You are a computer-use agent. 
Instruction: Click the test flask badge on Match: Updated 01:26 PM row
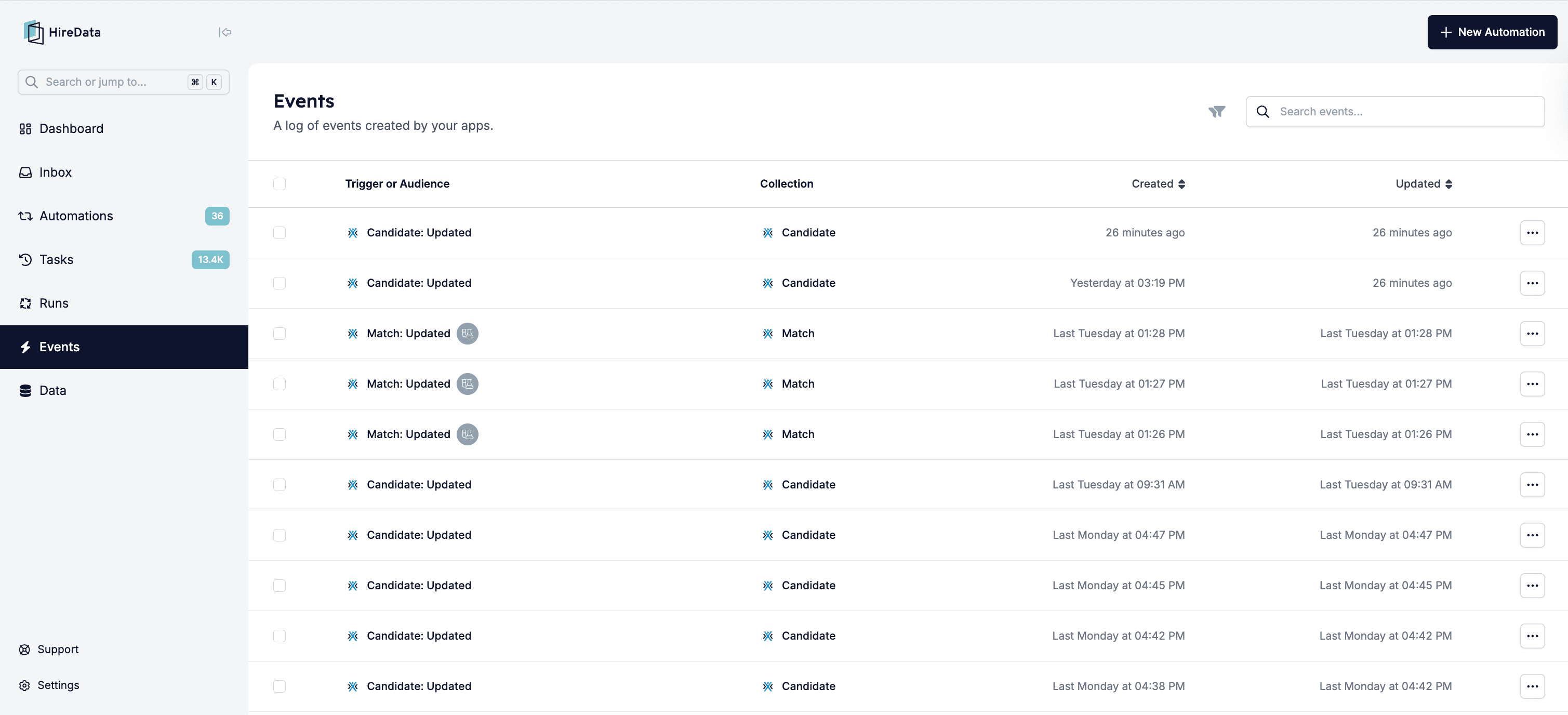(468, 434)
